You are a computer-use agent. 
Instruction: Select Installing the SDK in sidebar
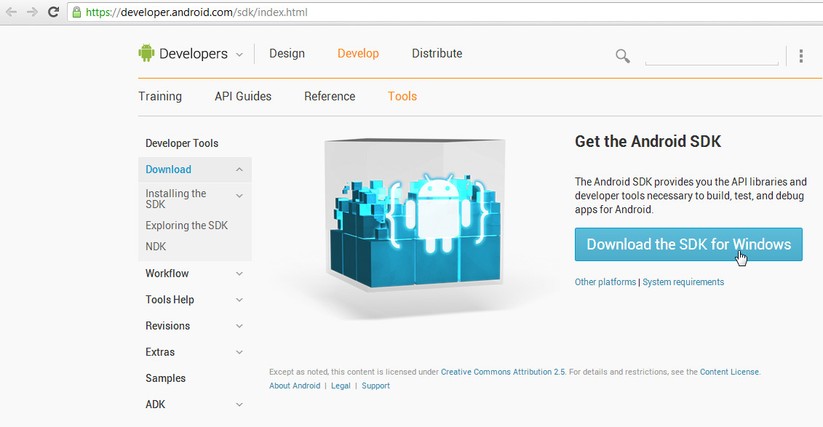[x=176, y=199]
